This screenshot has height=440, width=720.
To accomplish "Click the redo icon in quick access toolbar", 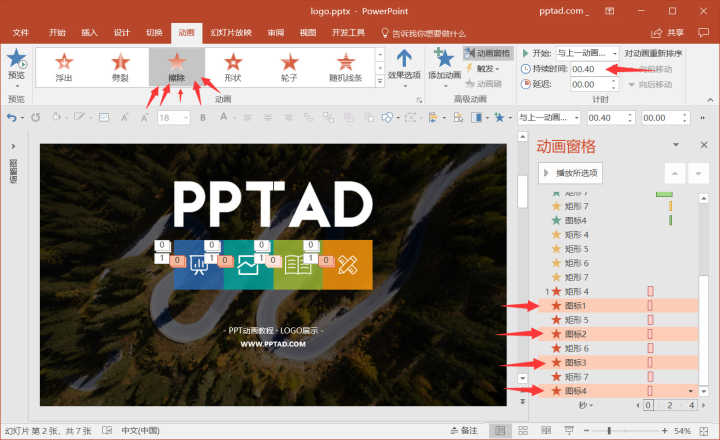I will [36, 118].
